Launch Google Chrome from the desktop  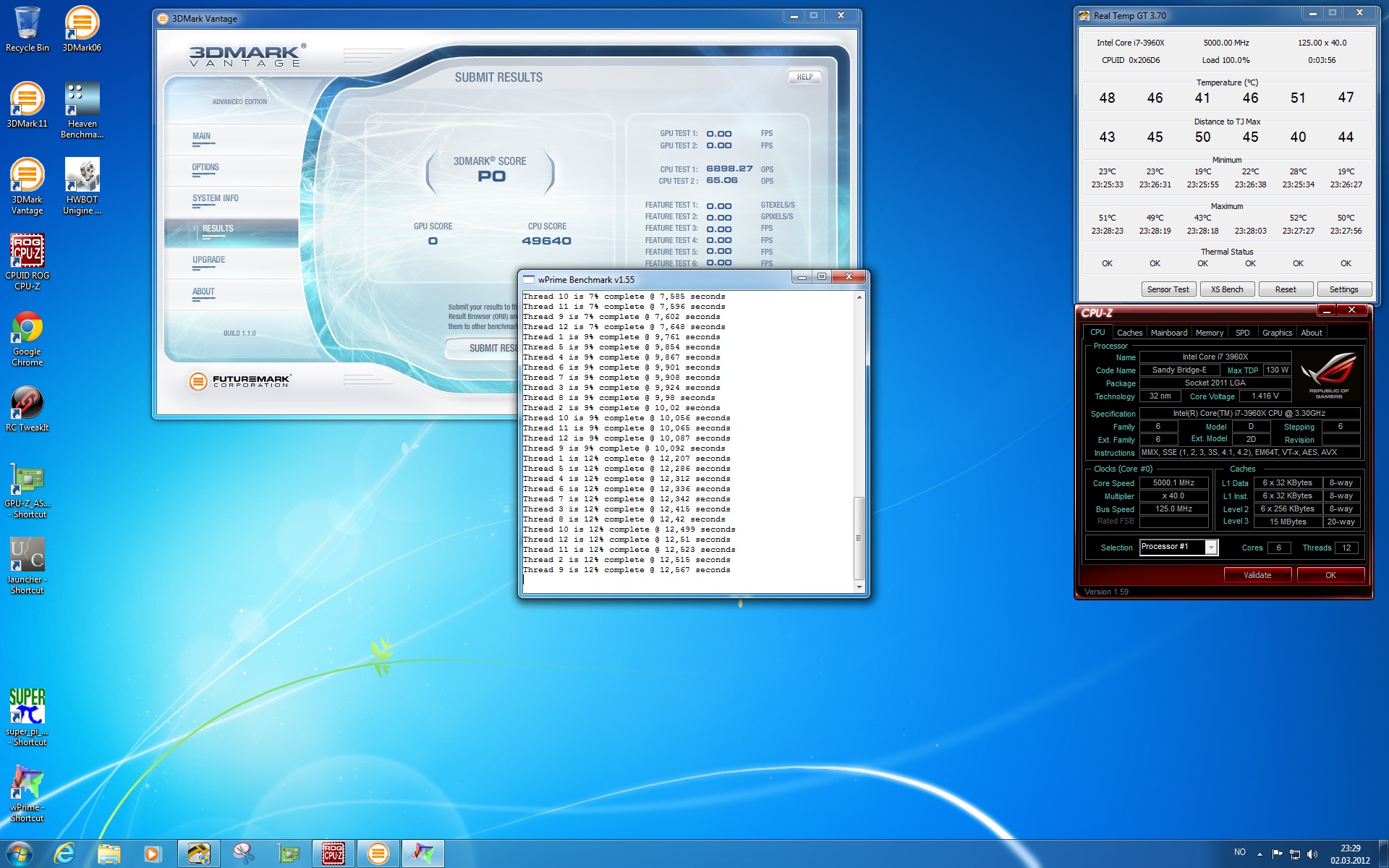[27, 339]
